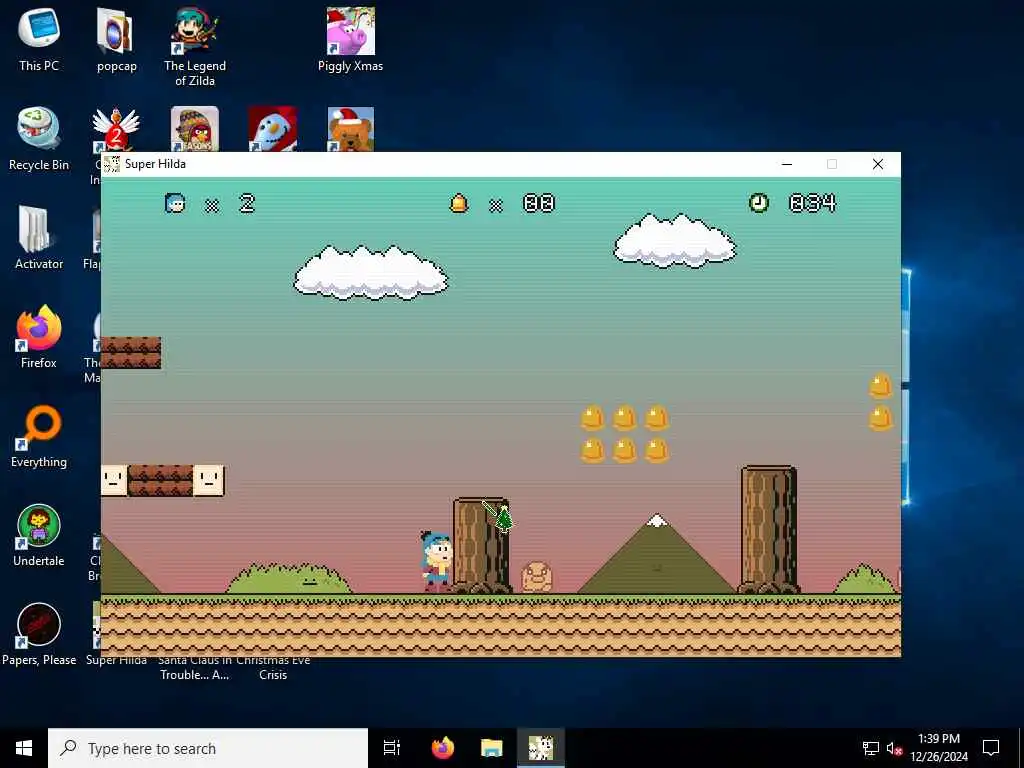Click the bell counter icon in HUD
Screen dimensions: 1024x768
[459, 203]
